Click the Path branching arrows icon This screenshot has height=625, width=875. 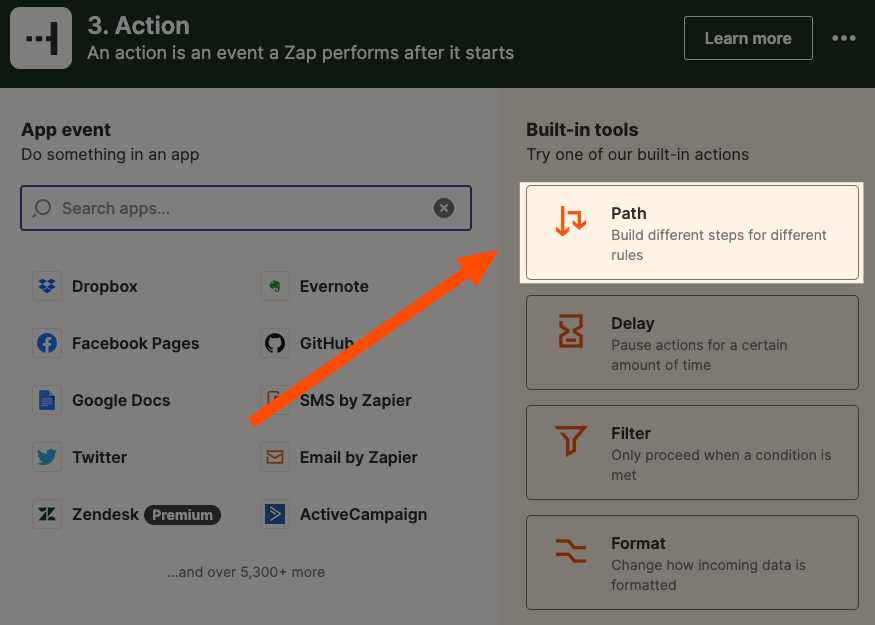(571, 220)
